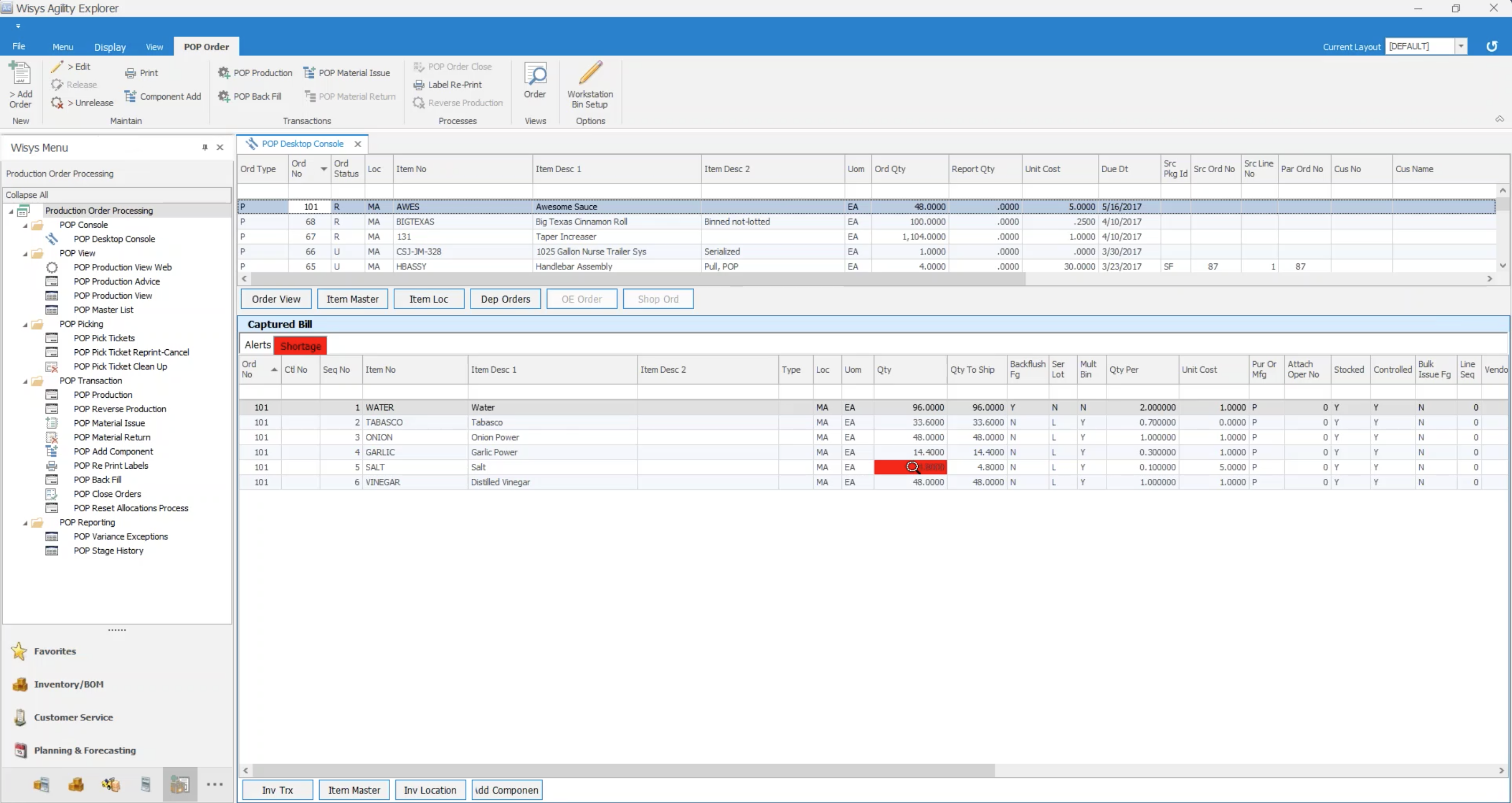Open the Customer Service section
Viewport: 1512px width, 803px height.
coord(74,717)
